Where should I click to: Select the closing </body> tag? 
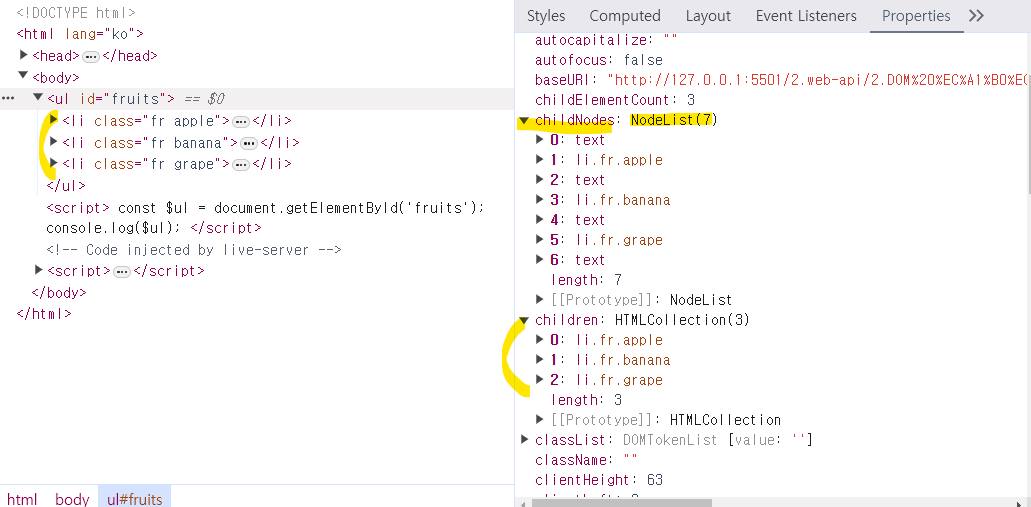59,293
